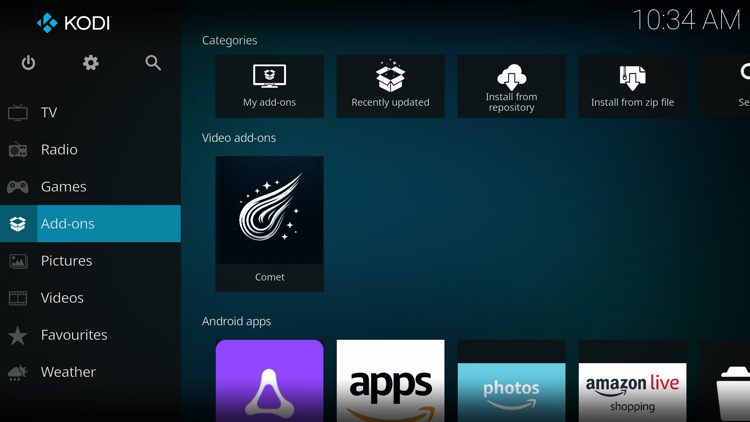Select the TV icon in sidebar
Viewport: 750px width, 422px height.
pyautogui.click(x=18, y=112)
